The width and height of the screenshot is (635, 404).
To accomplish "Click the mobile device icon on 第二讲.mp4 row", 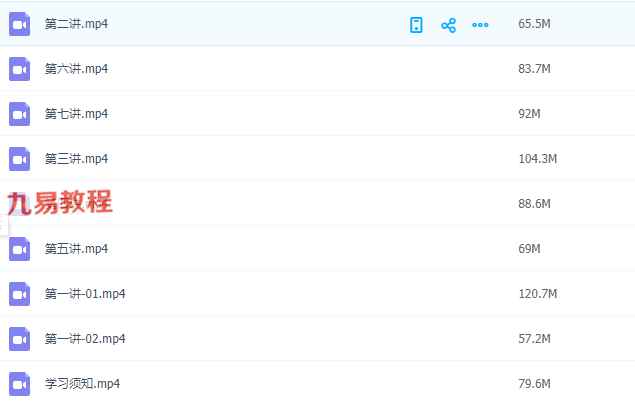I will click(x=416, y=25).
